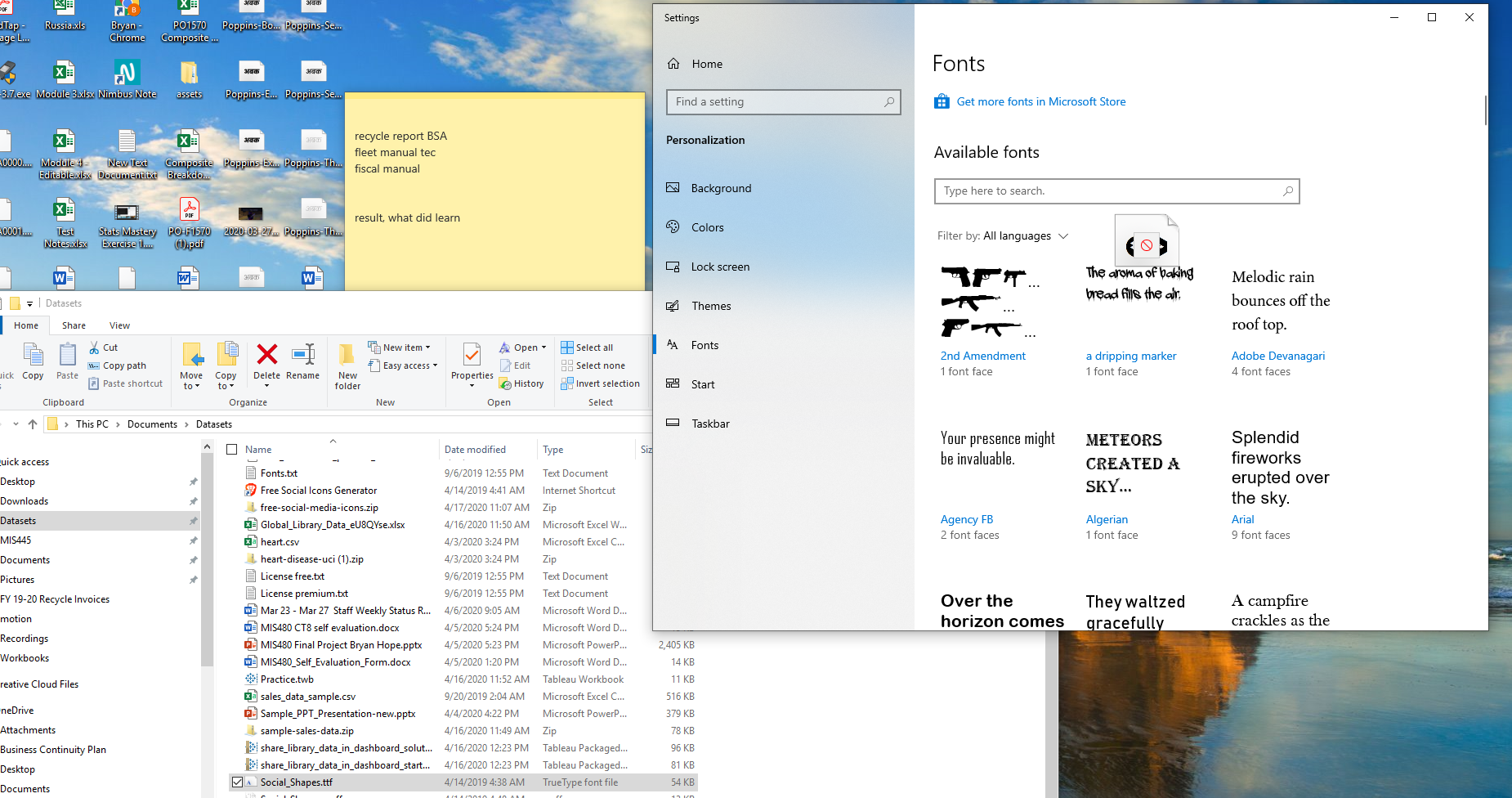Select the Russia.xls desktop icon

(65, 16)
